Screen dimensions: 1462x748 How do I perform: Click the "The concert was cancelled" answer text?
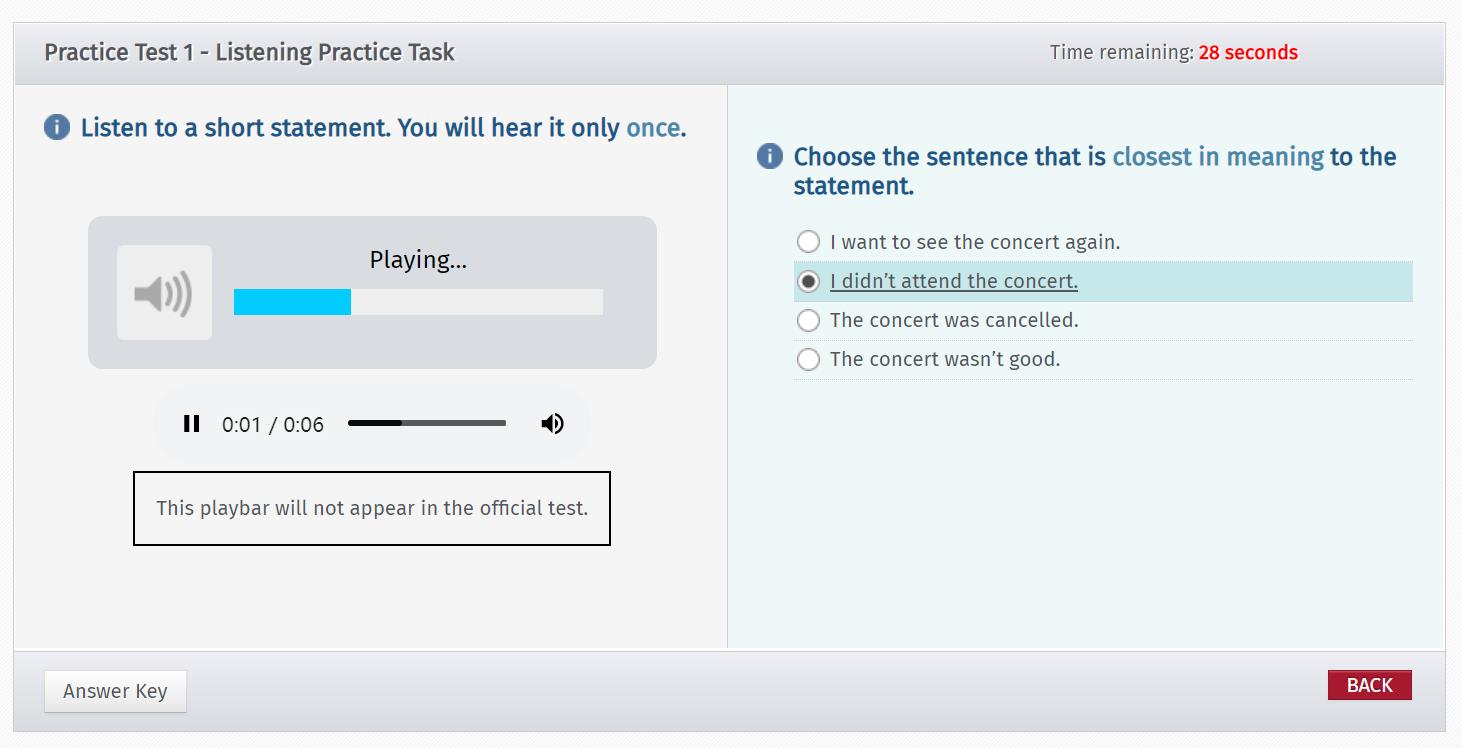pyautogui.click(x=954, y=321)
